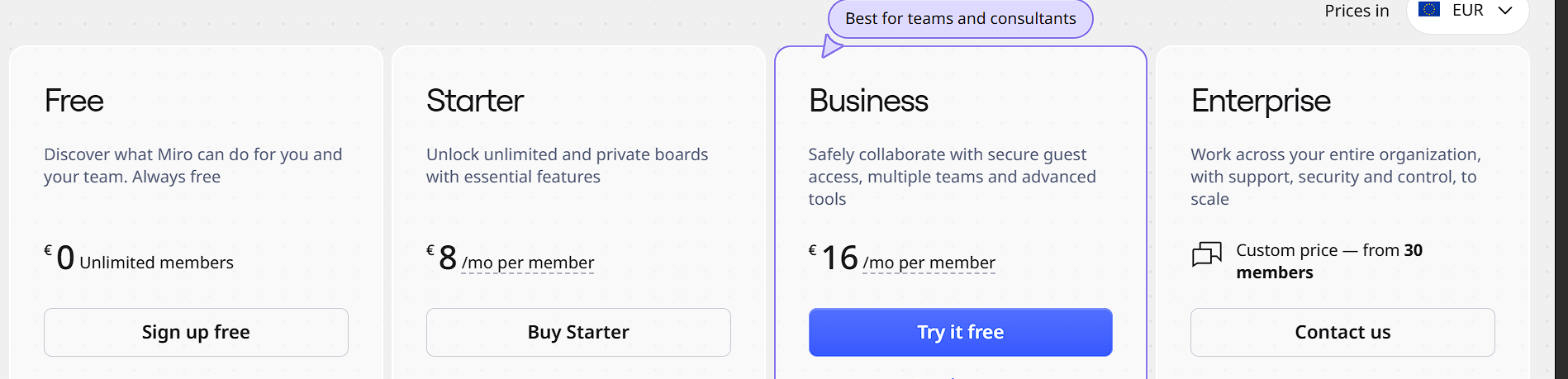Screen dimensions: 1568x379
Task: Click the Business plan heading
Action: (x=868, y=101)
